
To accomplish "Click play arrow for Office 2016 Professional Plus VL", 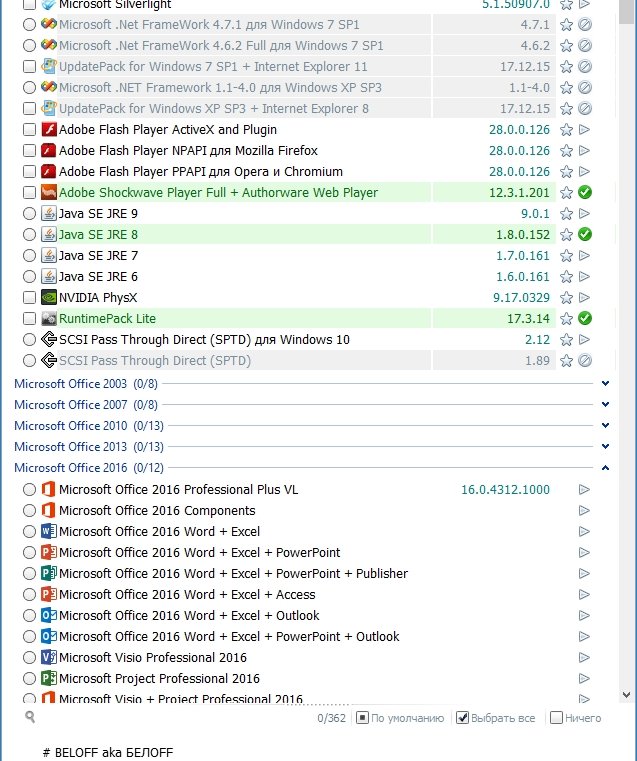I will 585,490.
